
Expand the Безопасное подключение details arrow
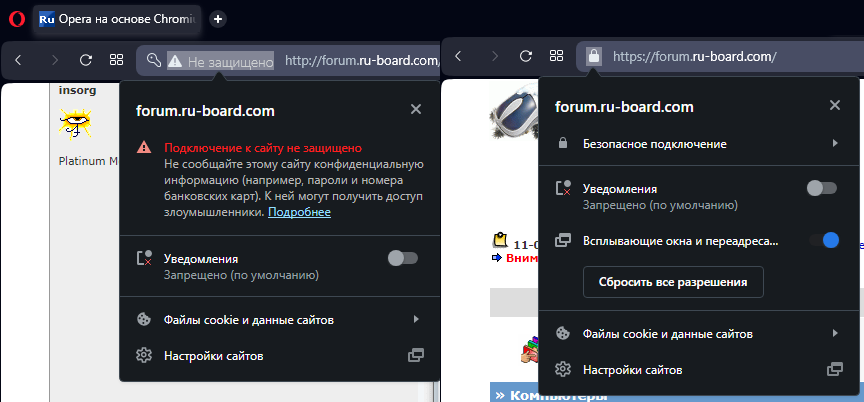834,144
